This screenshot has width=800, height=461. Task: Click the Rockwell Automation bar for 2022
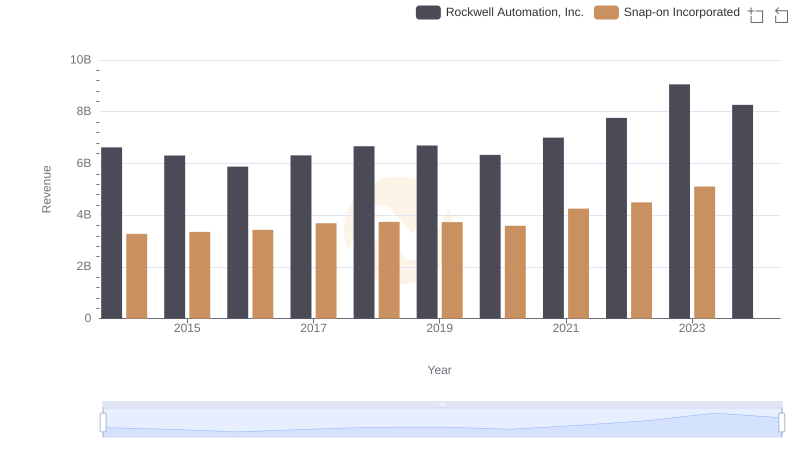pyautogui.click(x=616, y=218)
